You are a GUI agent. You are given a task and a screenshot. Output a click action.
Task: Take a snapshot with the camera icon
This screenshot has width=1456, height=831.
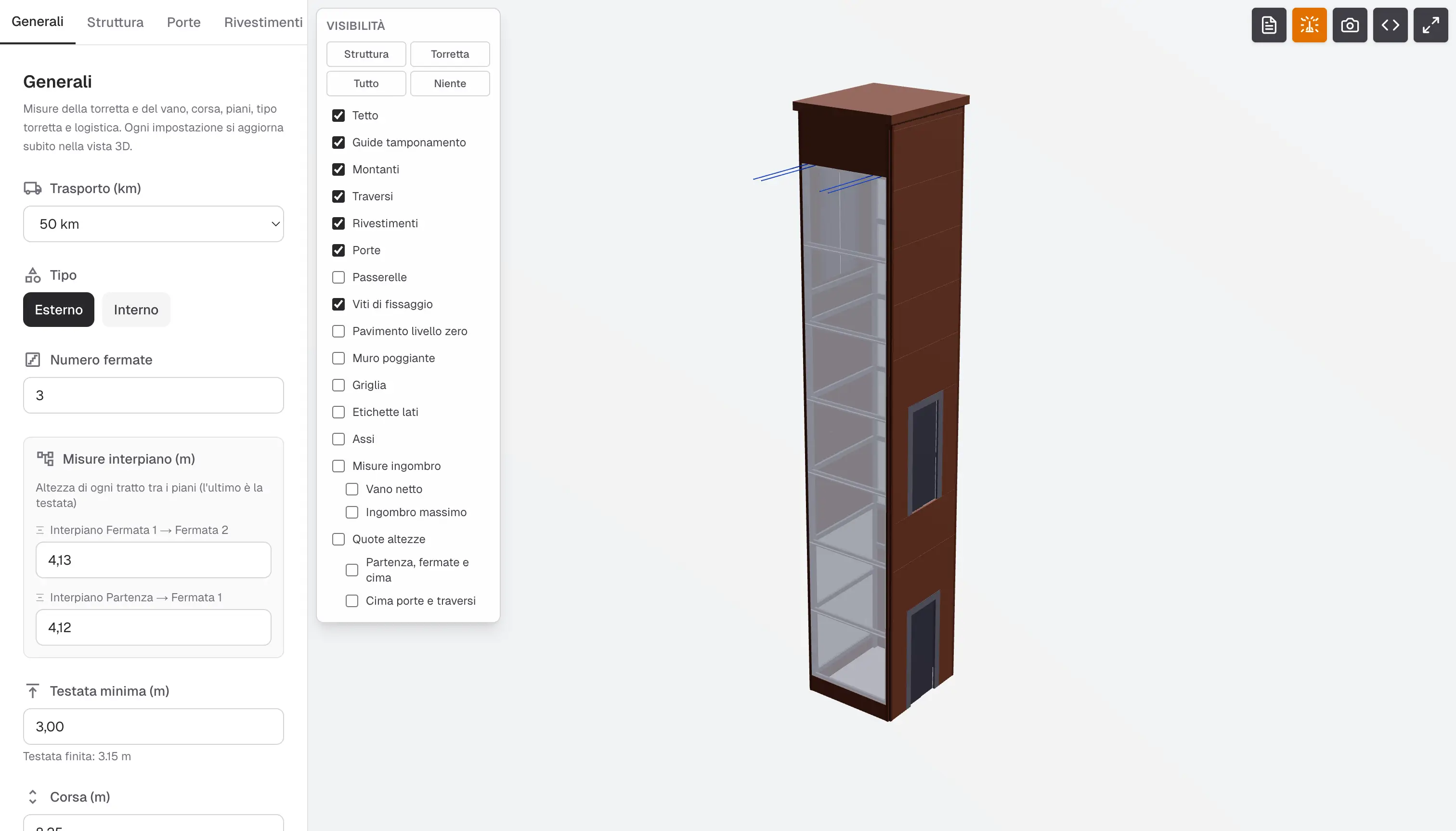1349,25
